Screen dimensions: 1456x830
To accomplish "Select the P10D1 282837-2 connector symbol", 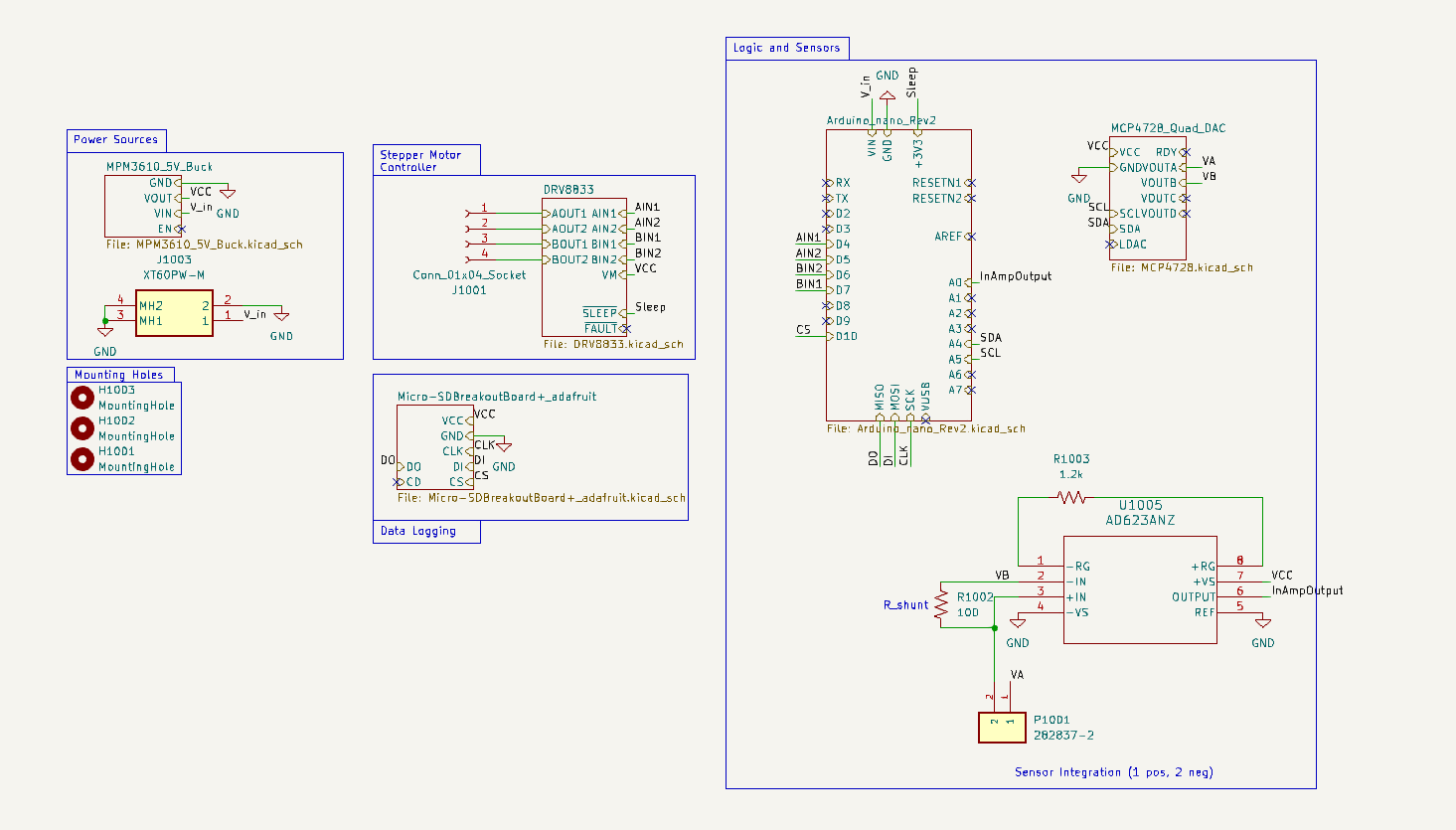I will coord(1001,727).
